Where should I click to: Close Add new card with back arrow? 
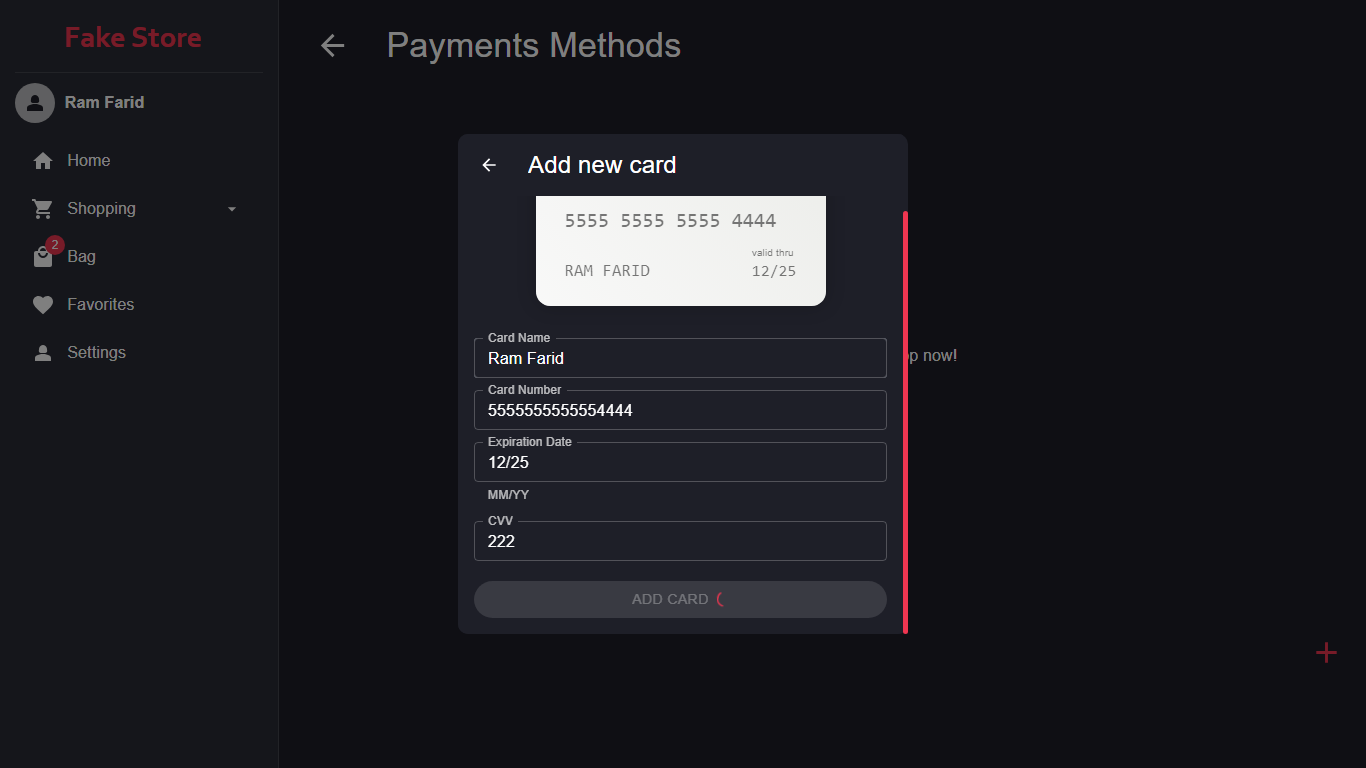coord(489,165)
